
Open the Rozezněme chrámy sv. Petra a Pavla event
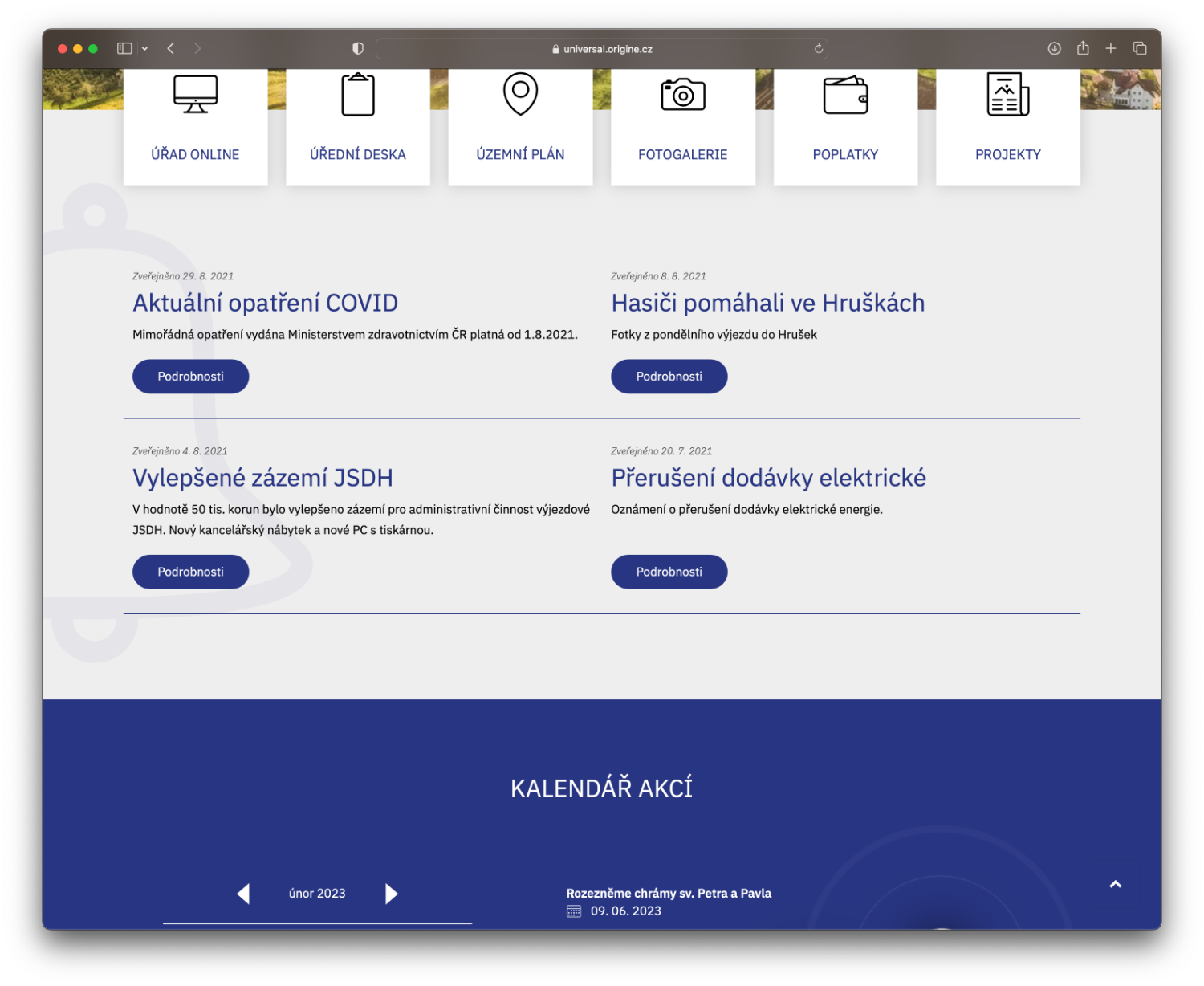click(x=669, y=893)
